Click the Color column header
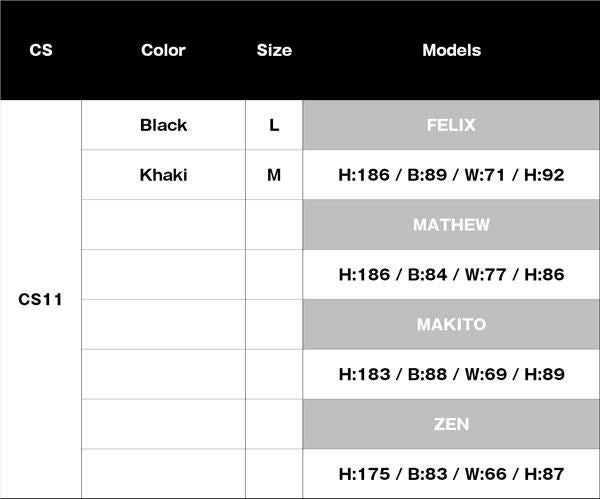The height and width of the screenshot is (499, 600). point(163,50)
